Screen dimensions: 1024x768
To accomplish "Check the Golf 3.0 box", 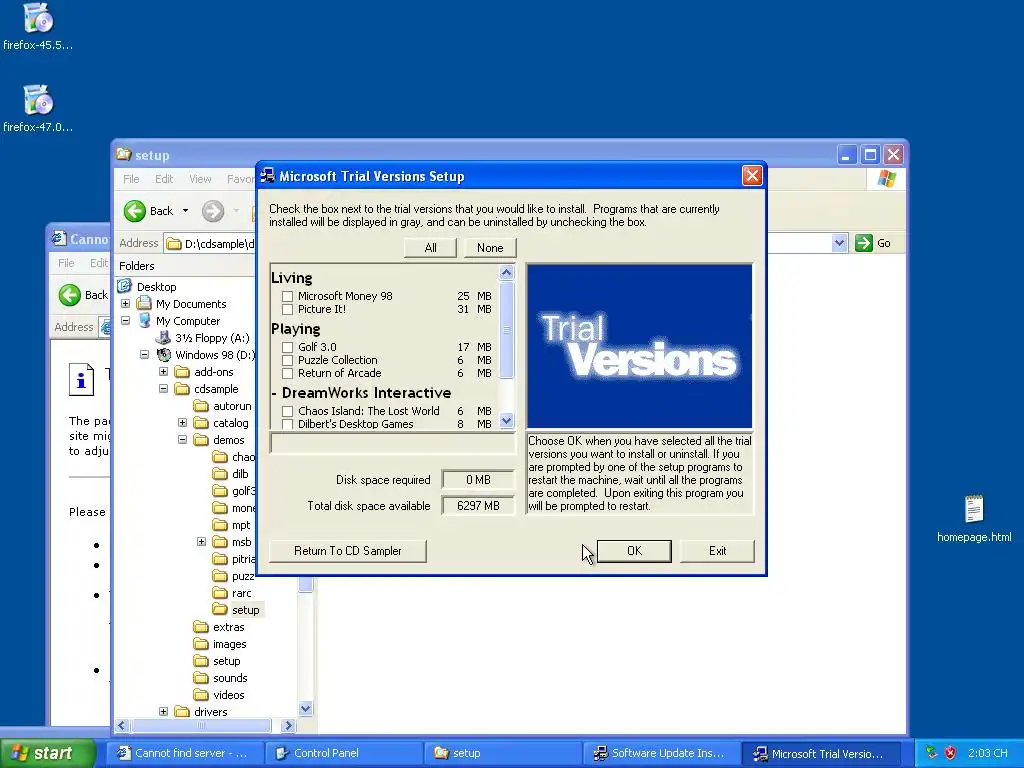I will tap(287, 347).
